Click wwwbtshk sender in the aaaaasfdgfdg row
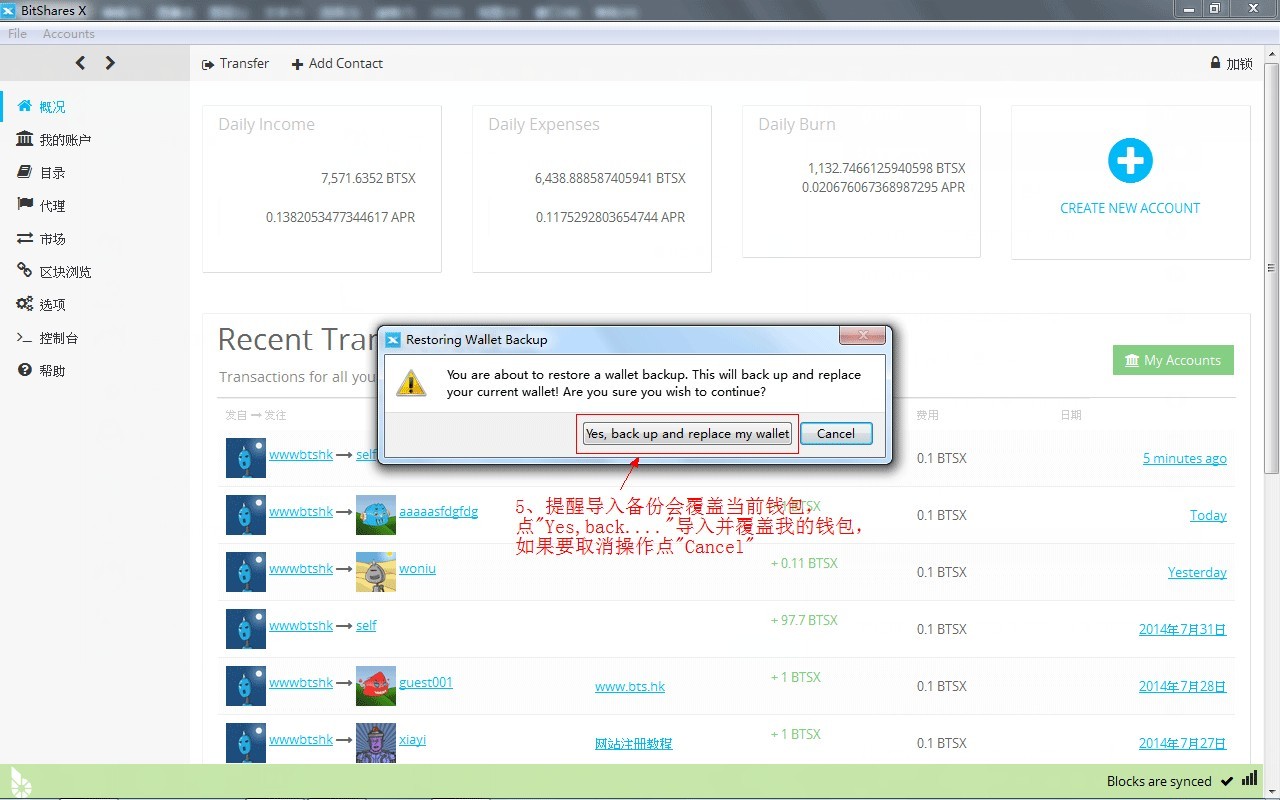Image resolution: width=1280 pixels, height=800 pixels. point(301,511)
